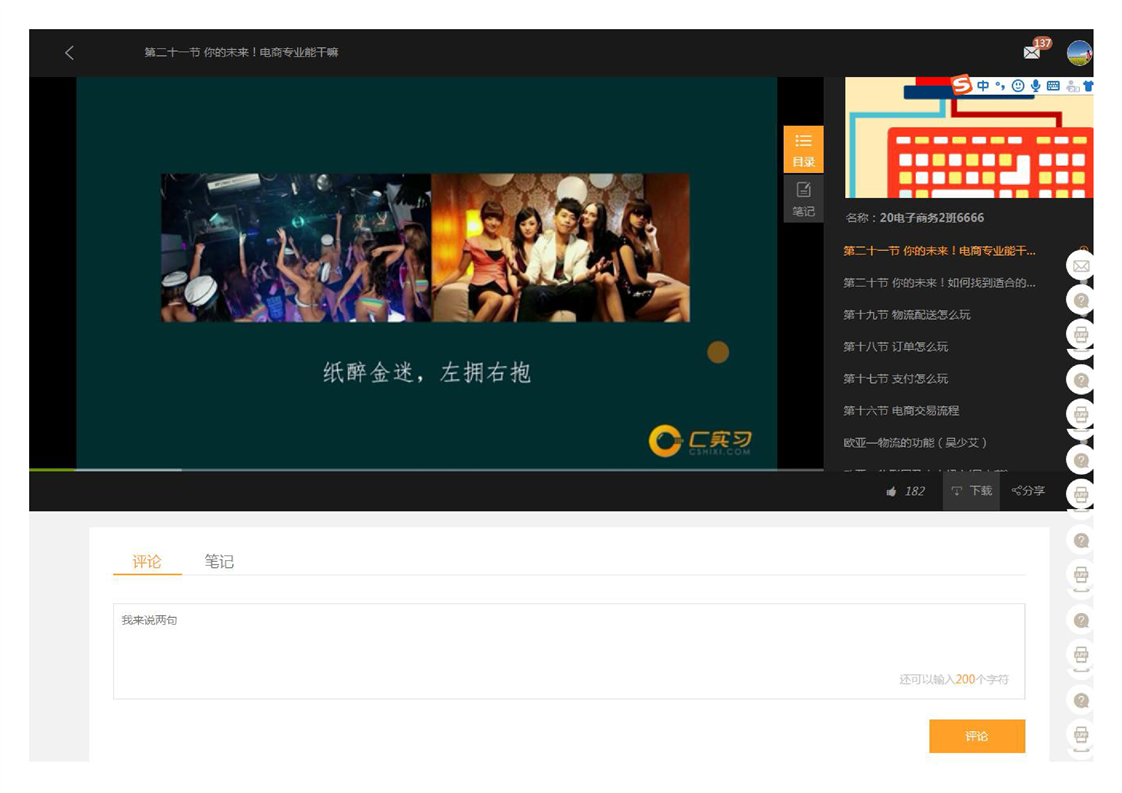Click the Sogou microphone voice input icon
Viewport: 1122px width, 793px height.
[1036, 86]
